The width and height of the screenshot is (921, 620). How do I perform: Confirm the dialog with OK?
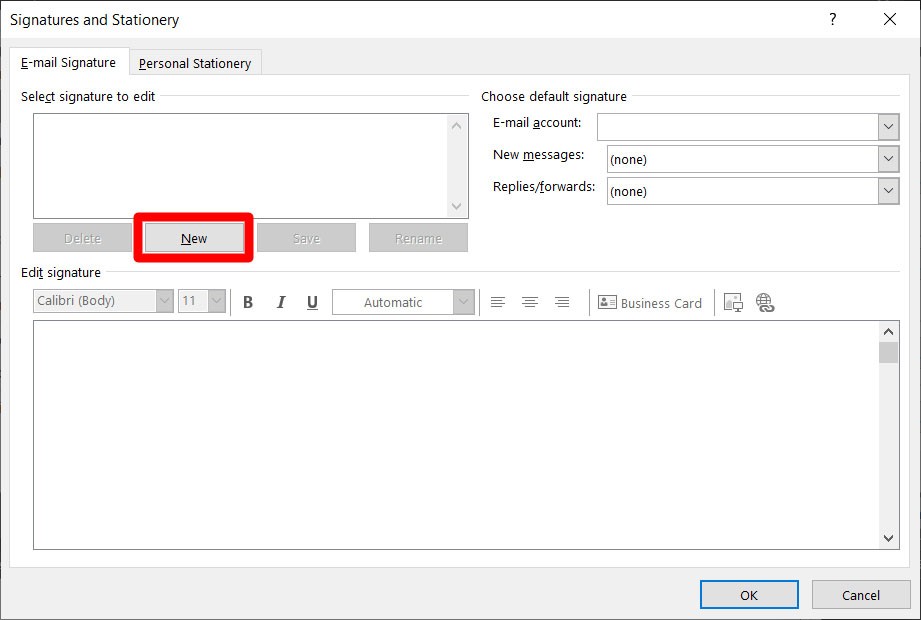click(x=749, y=595)
